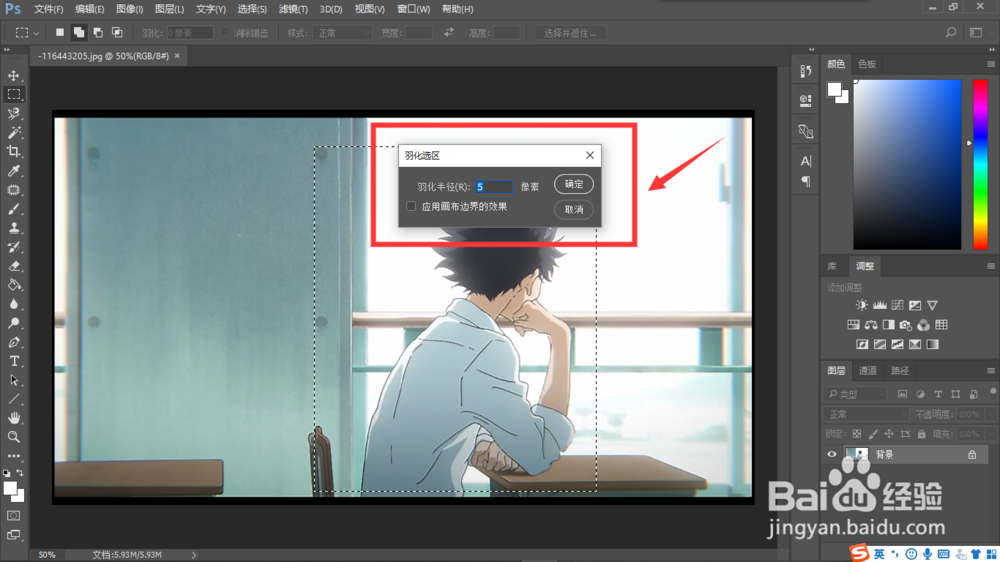The image size is (1000, 562).
Task: Select the Horizontal Type tool
Action: point(13,361)
